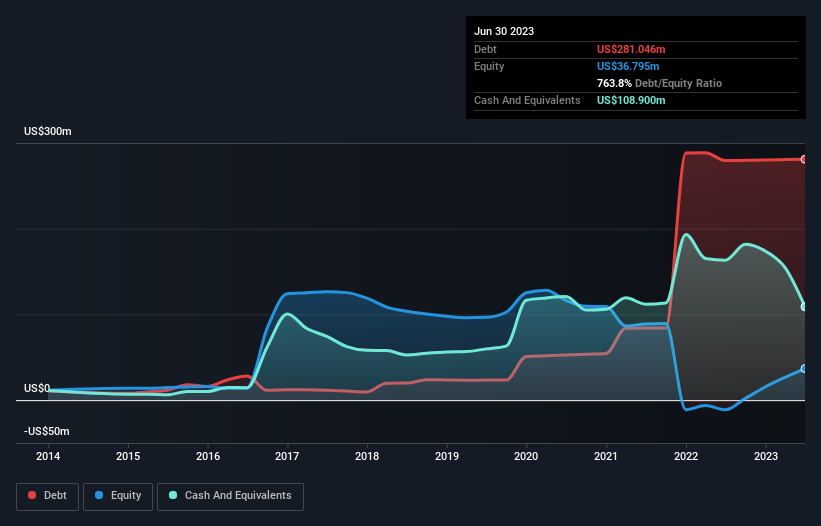Viewport: 821px width, 526px height.
Task: Click the 2017 x-axis label
Action: [287, 456]
